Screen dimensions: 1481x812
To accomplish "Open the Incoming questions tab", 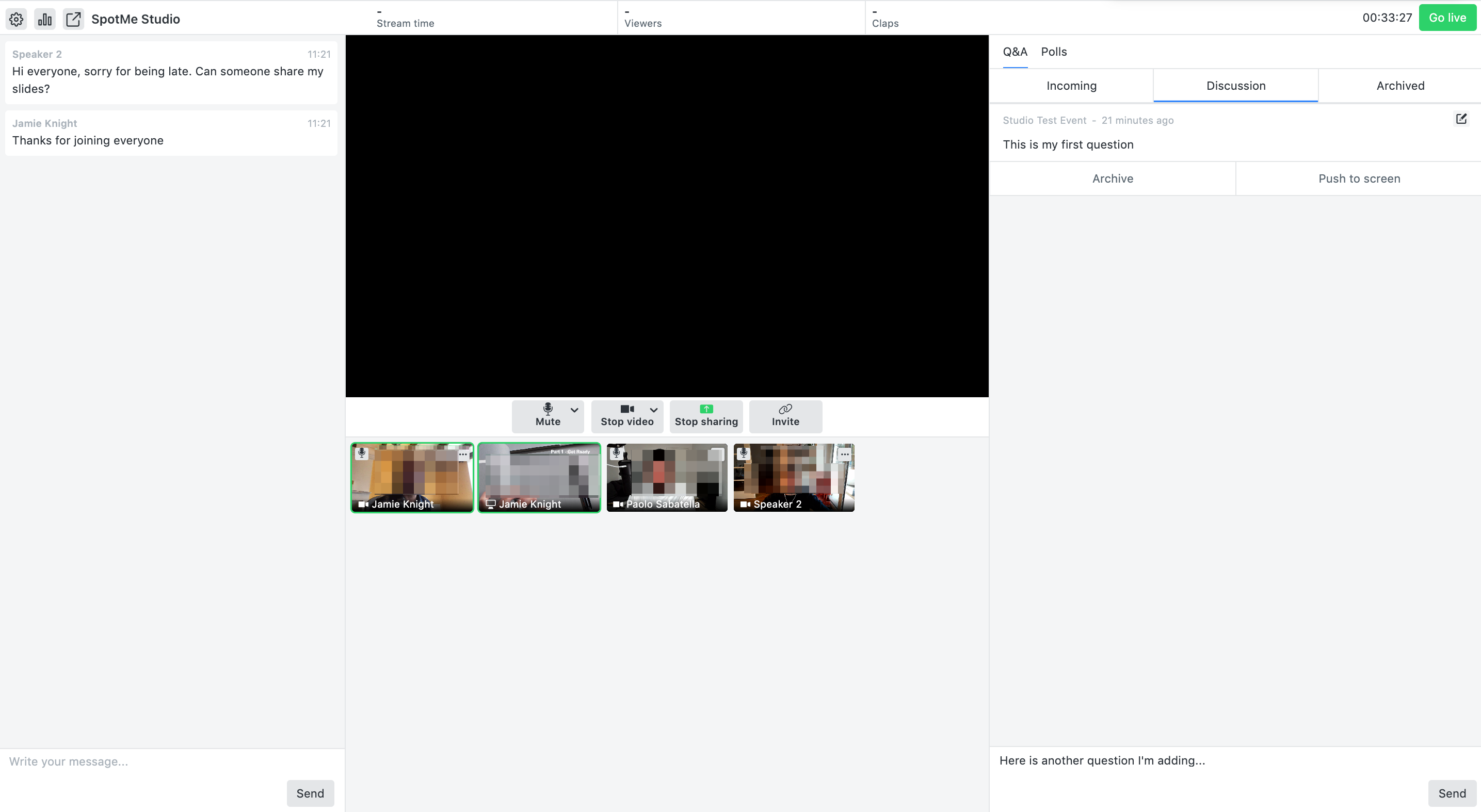I will coord(1071,86).
